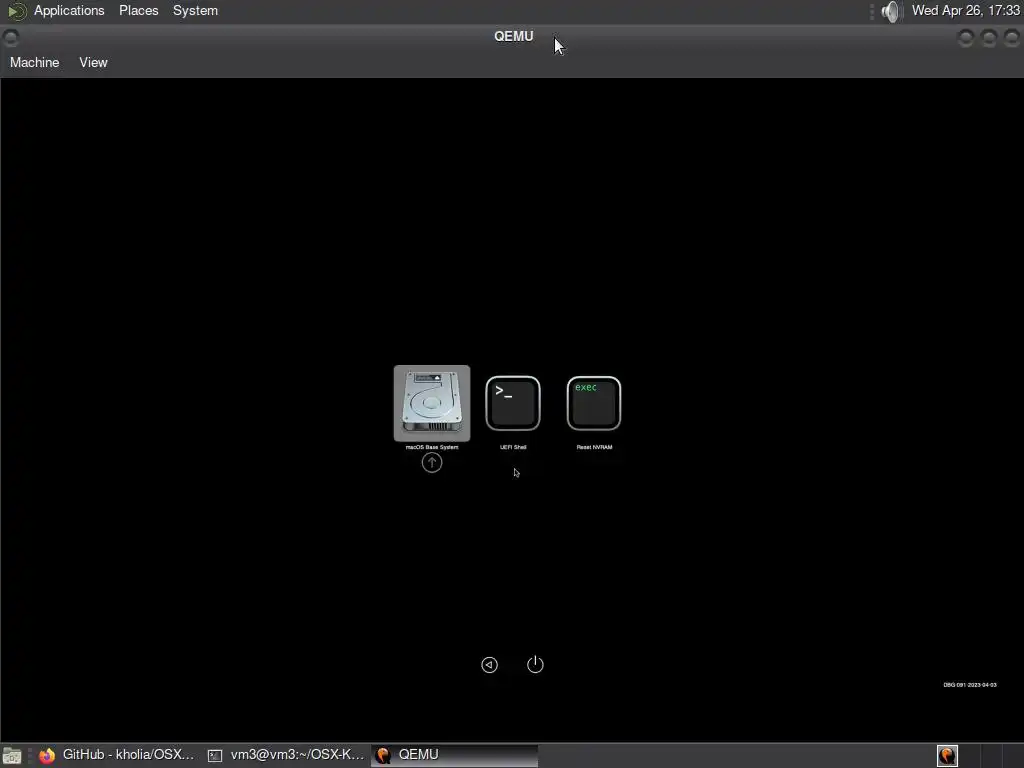
Task: Choose the Reset NVRAM exec icon
Action: [594, 403]
